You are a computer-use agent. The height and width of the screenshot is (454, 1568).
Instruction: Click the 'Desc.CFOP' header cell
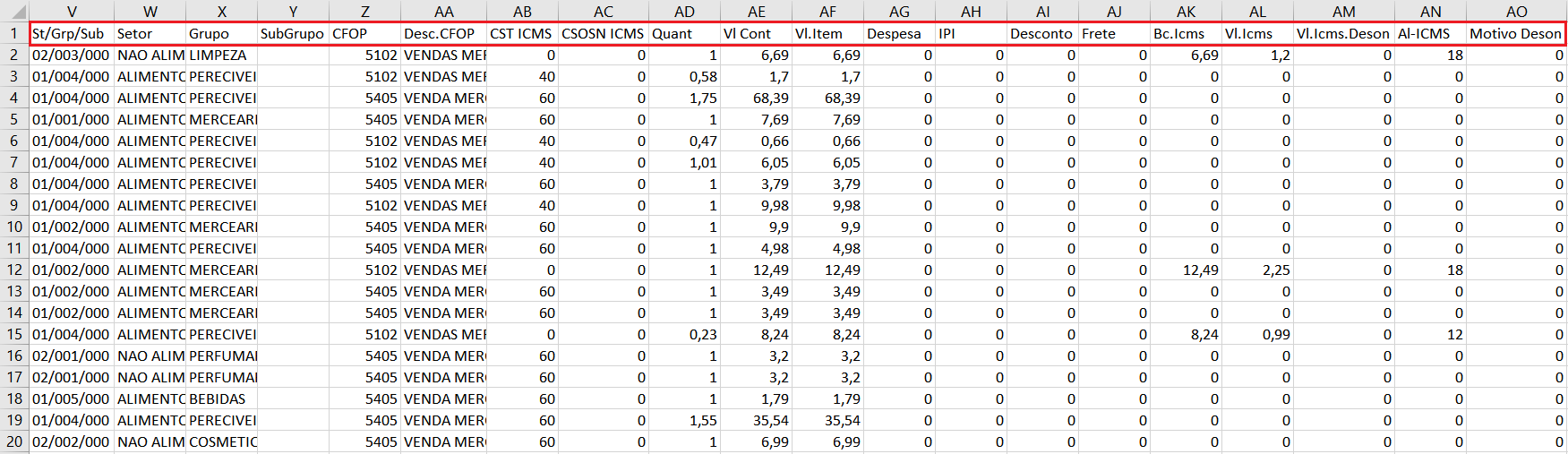(443, 33)
